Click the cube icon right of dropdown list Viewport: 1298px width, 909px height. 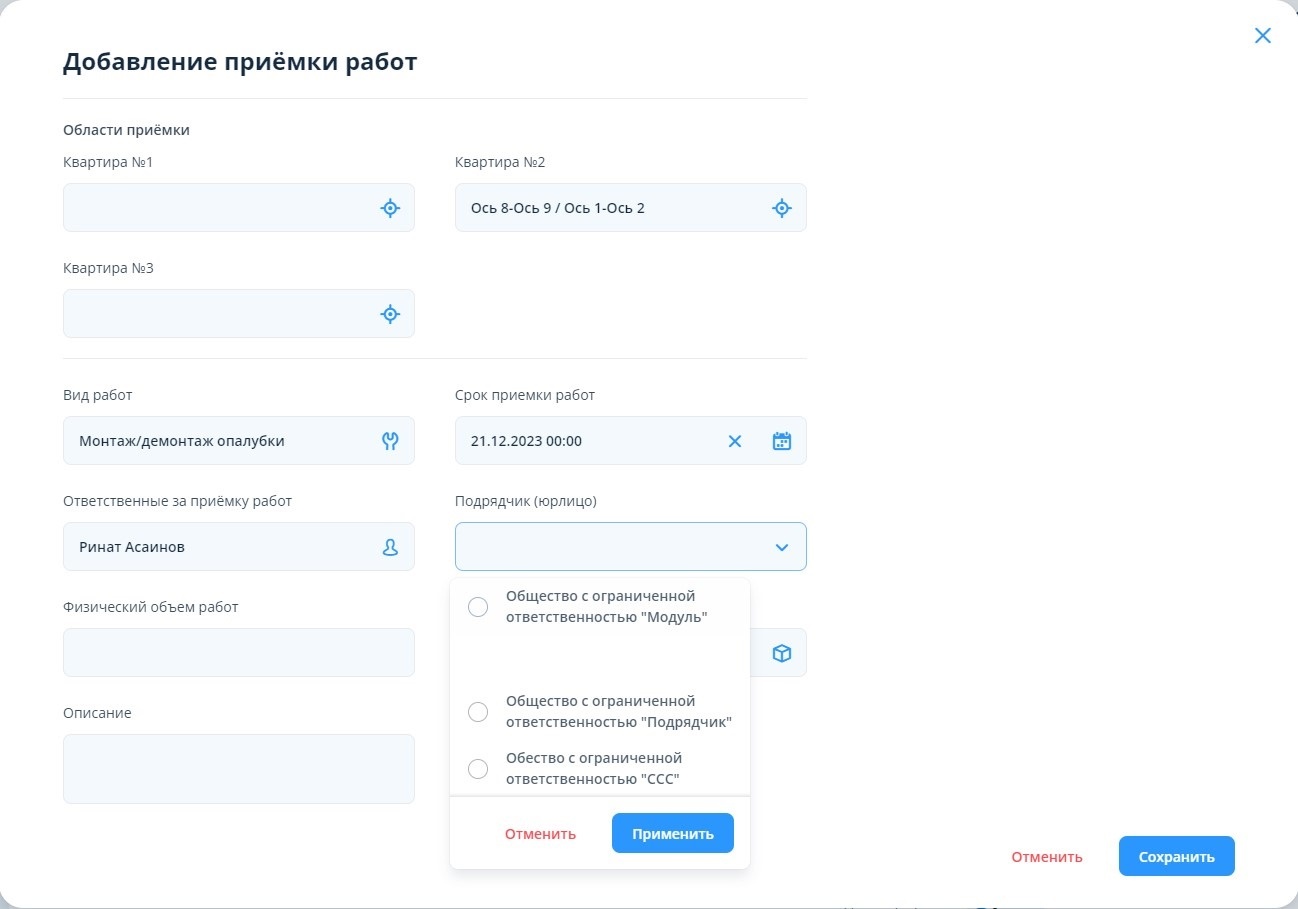[x=782, y=653]
